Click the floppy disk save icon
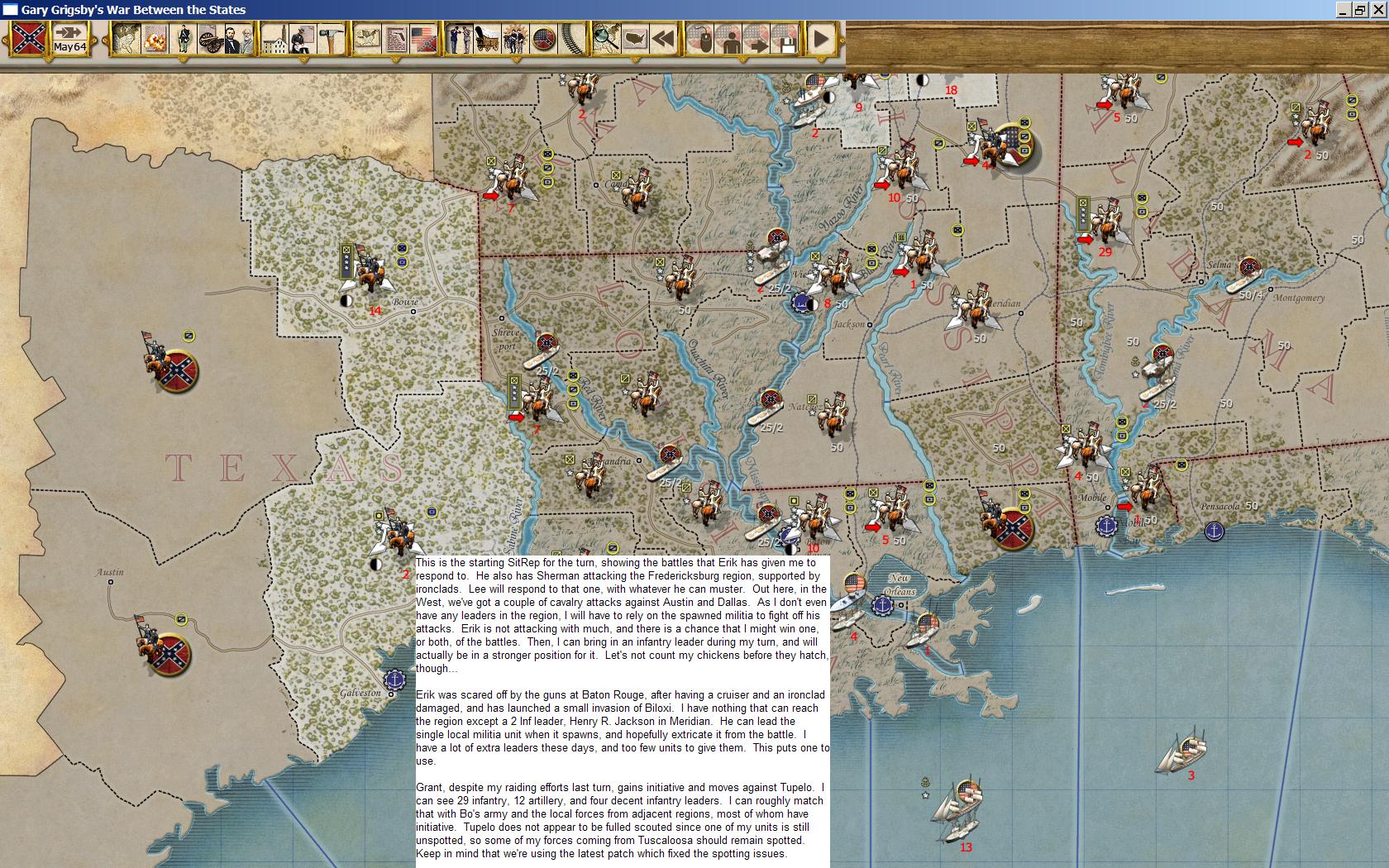Viewport: 1389px width, 868px height. [x=784, y=39]
